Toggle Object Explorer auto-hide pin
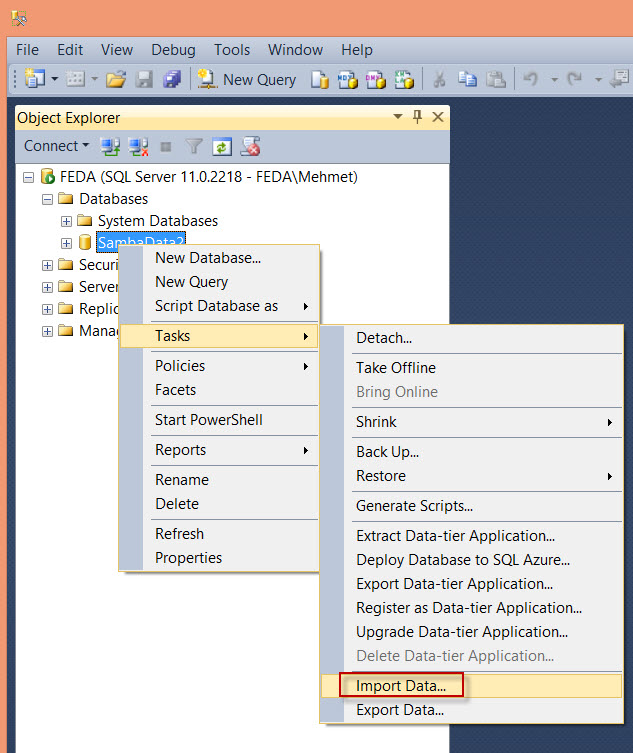The image size is (633, 753). coord(417,116)
